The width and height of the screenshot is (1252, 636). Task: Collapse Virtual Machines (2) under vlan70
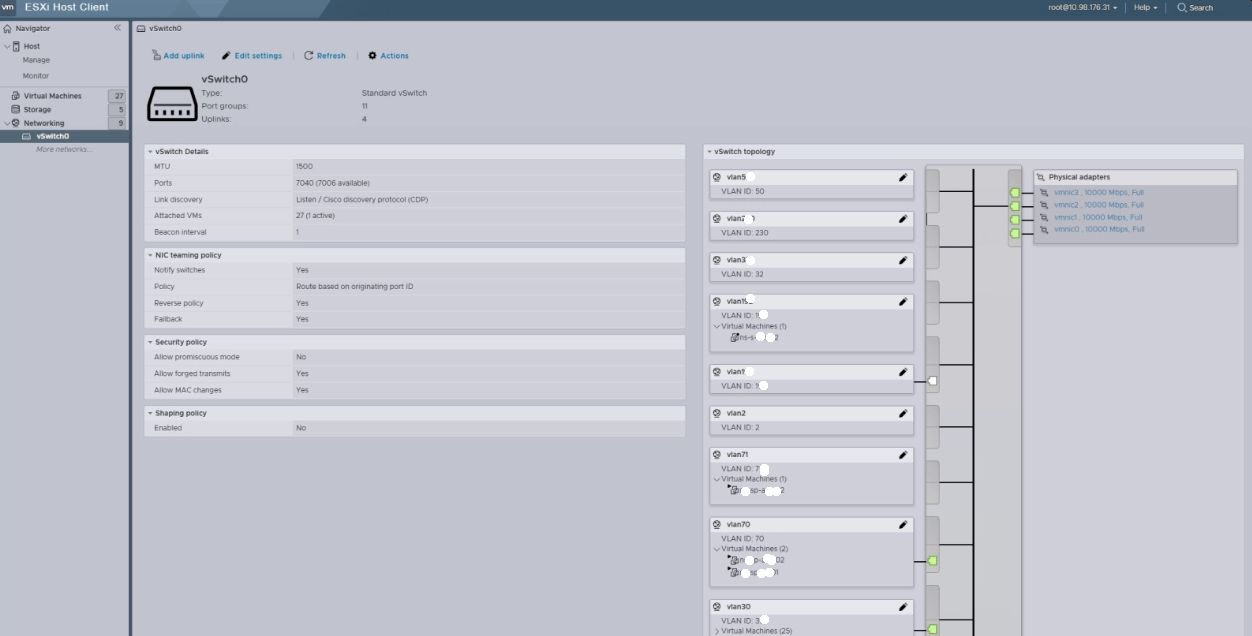[716, 549]
